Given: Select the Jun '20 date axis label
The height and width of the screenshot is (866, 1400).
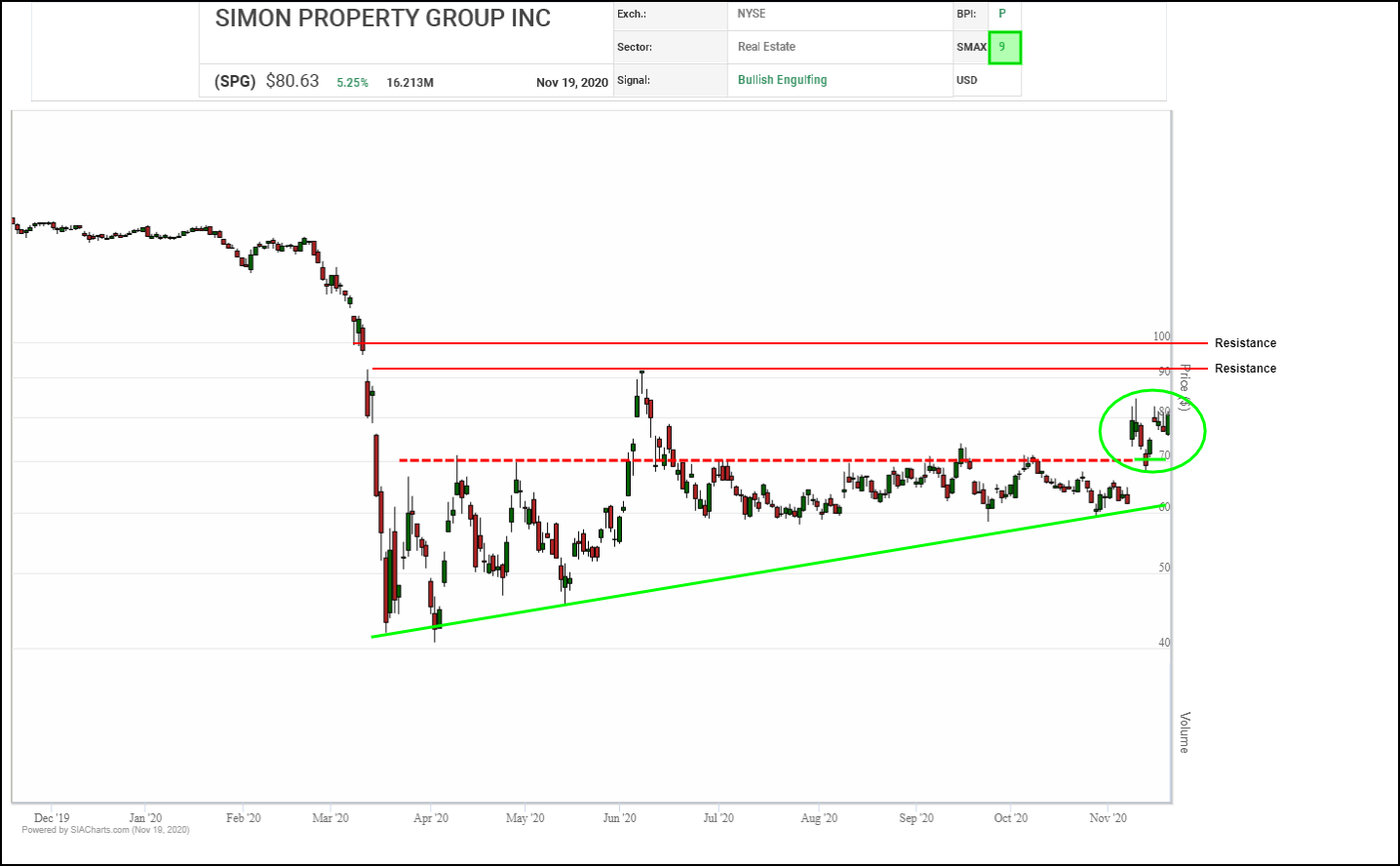Looking at the screenshot, I should (619, 818).
